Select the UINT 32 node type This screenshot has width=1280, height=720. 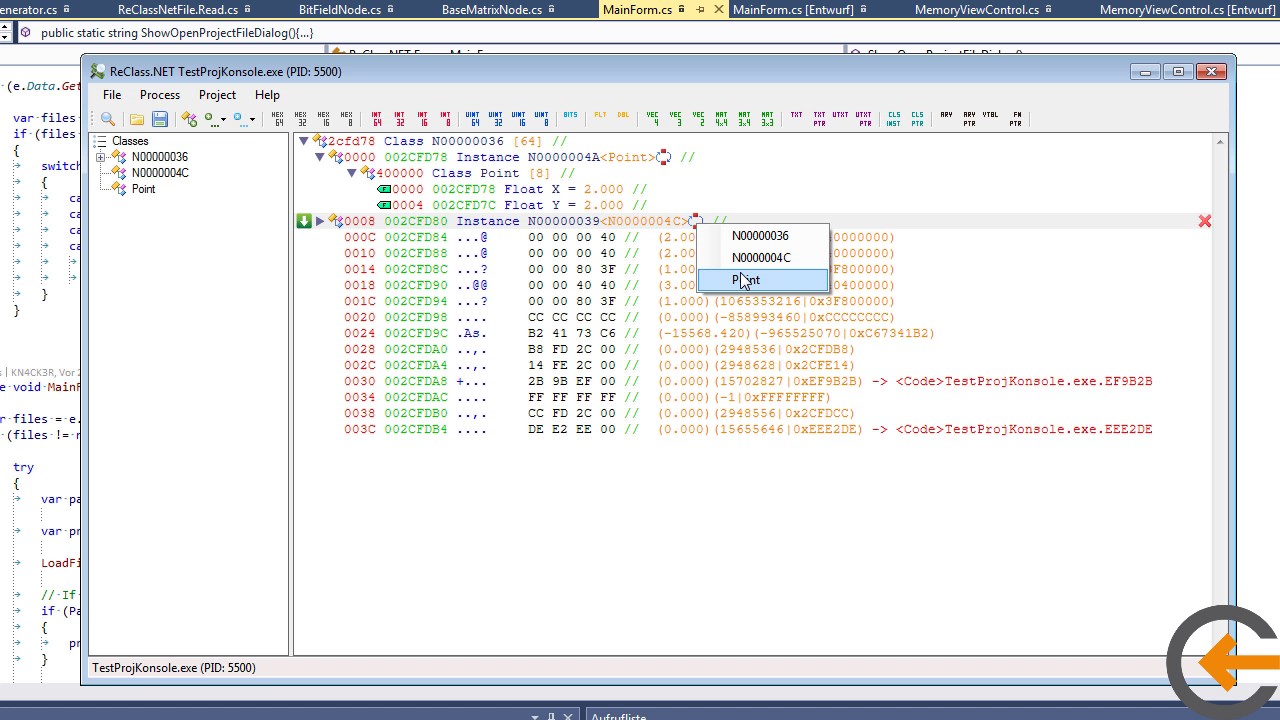496,119
